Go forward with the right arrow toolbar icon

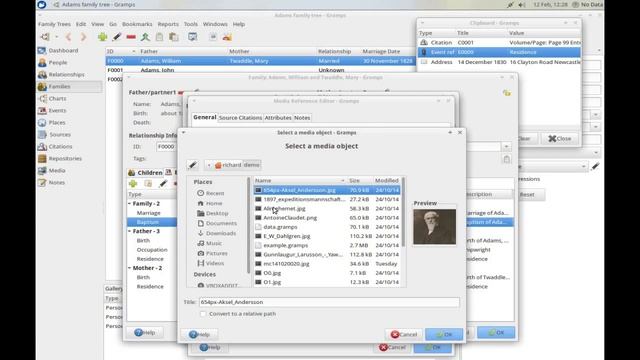click(83, 37)
